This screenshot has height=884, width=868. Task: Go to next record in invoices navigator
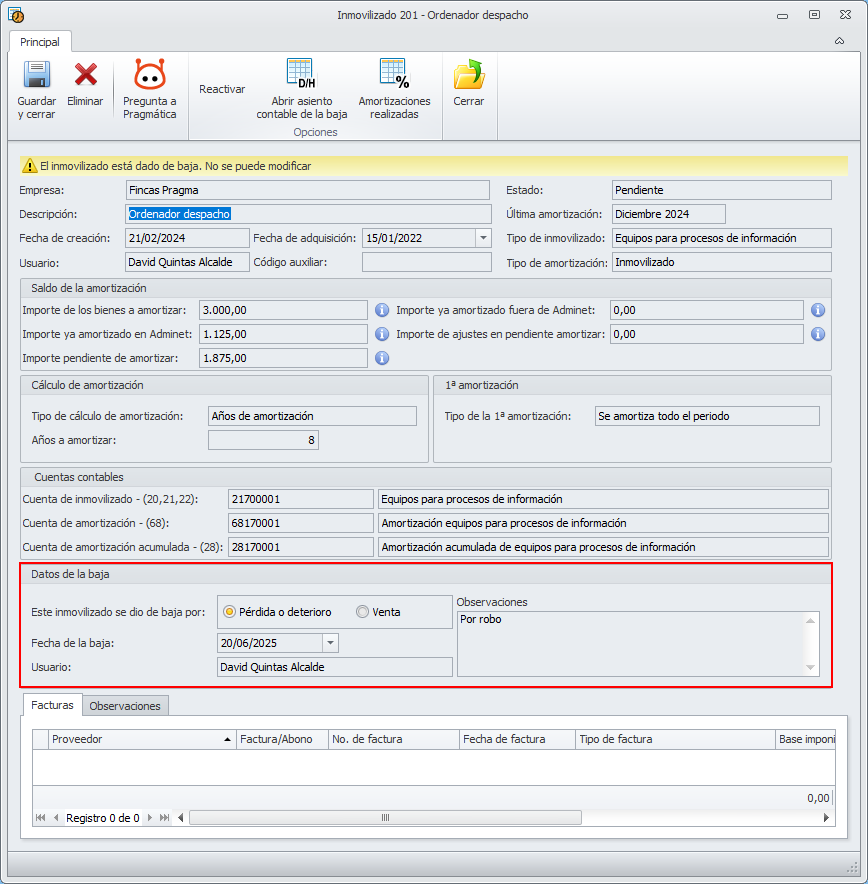click(x=149, y=817)
